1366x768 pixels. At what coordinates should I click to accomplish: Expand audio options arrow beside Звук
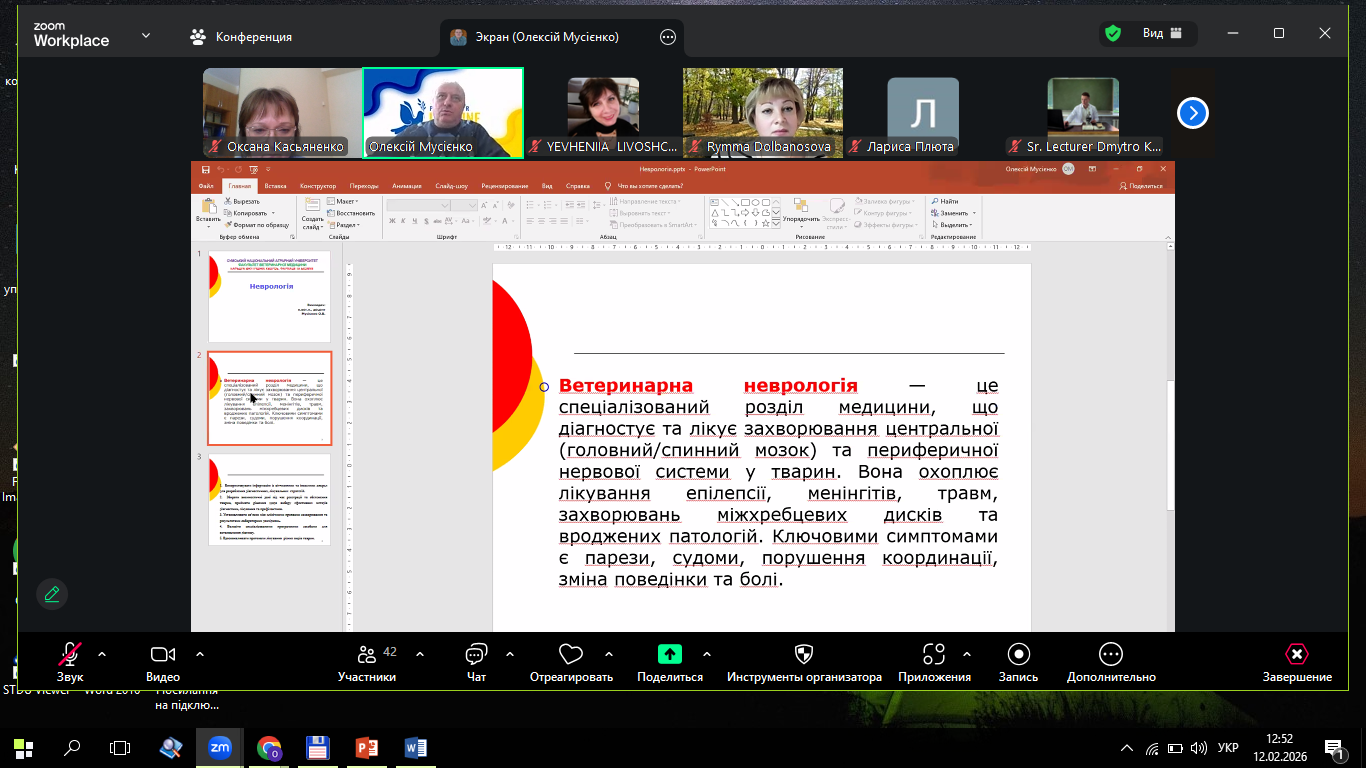click(101, 654)
